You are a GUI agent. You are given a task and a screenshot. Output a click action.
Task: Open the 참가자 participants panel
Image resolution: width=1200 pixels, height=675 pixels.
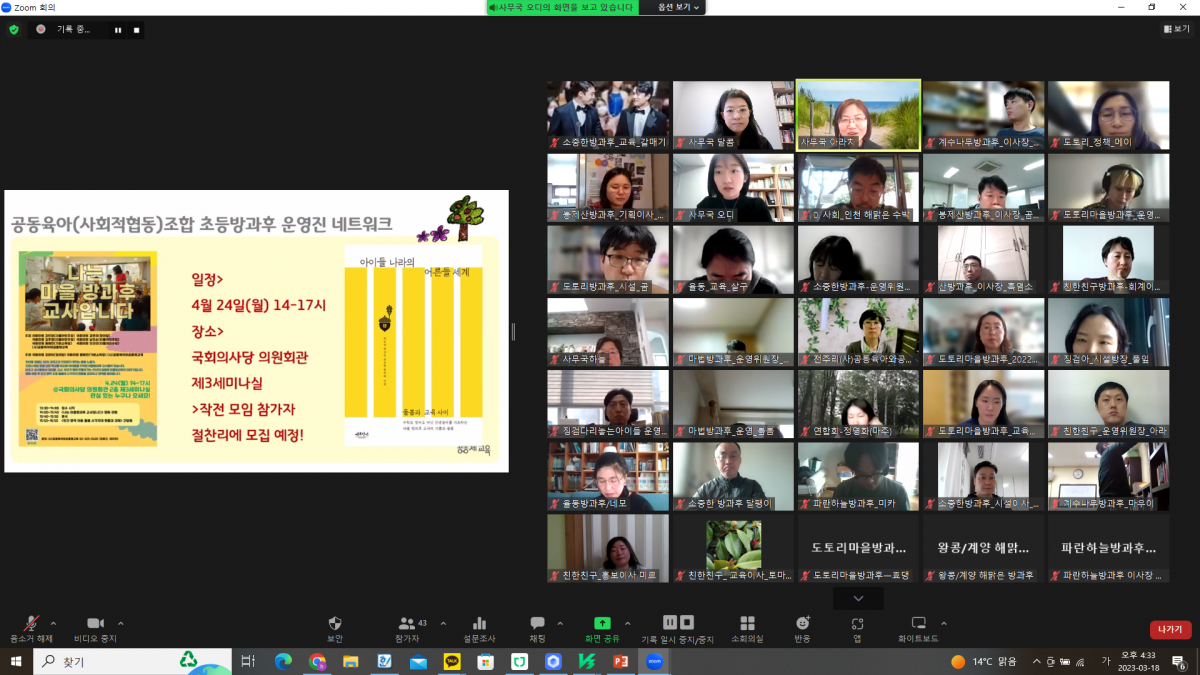click(x=407, y=623)
